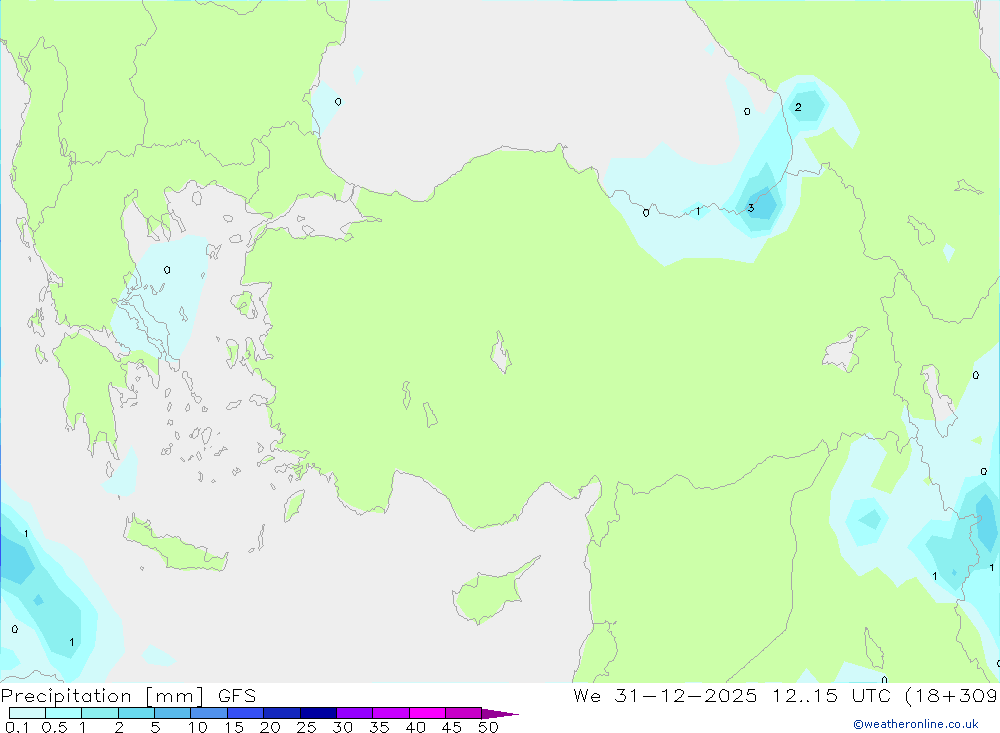Click the 30–35 mm purple legend swatch

(x=355, y=713)
